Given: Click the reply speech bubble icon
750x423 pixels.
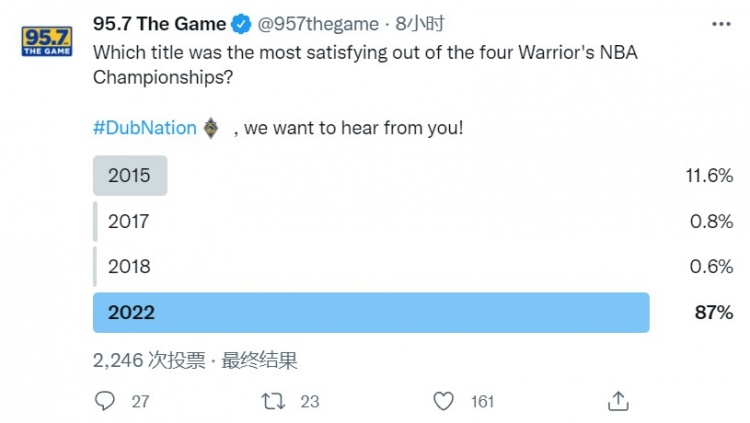Looking at the screenshot, I should 105,401.
